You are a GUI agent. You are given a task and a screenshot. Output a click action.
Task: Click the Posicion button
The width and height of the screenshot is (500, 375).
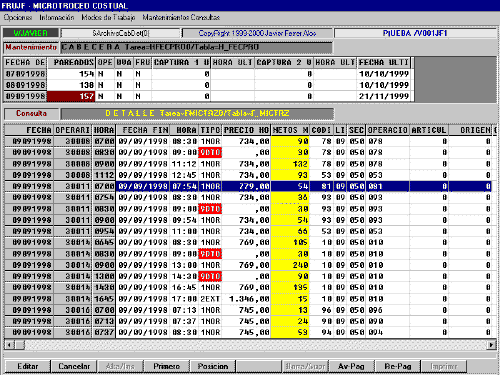213,366
